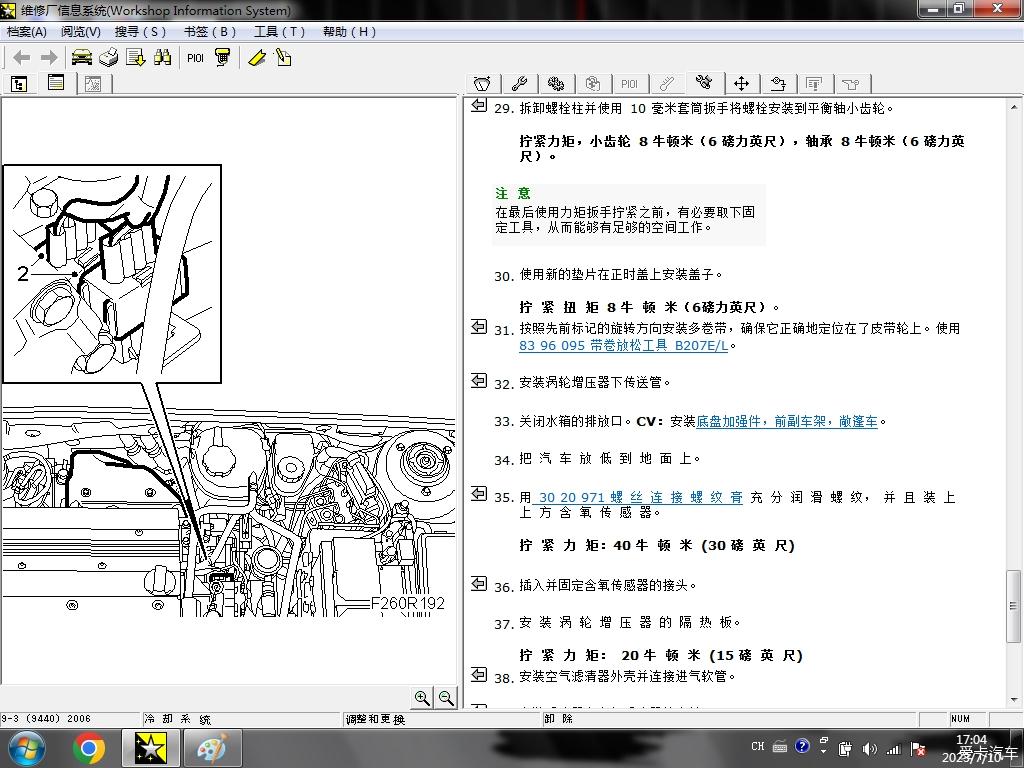Click illustration arrow icon beside step 35

(479, 493)
